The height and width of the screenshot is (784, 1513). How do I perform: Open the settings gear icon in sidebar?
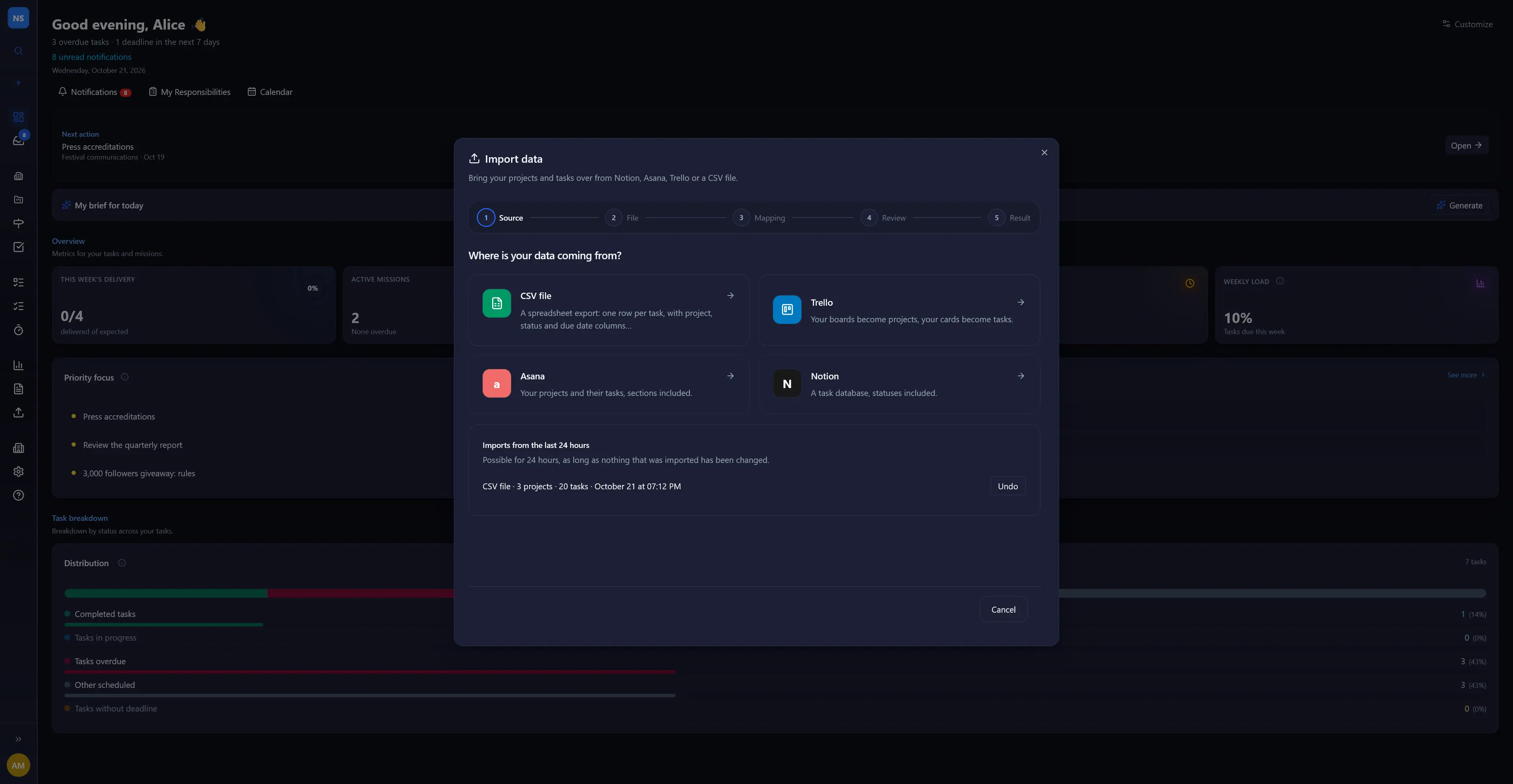click(18, 472)
